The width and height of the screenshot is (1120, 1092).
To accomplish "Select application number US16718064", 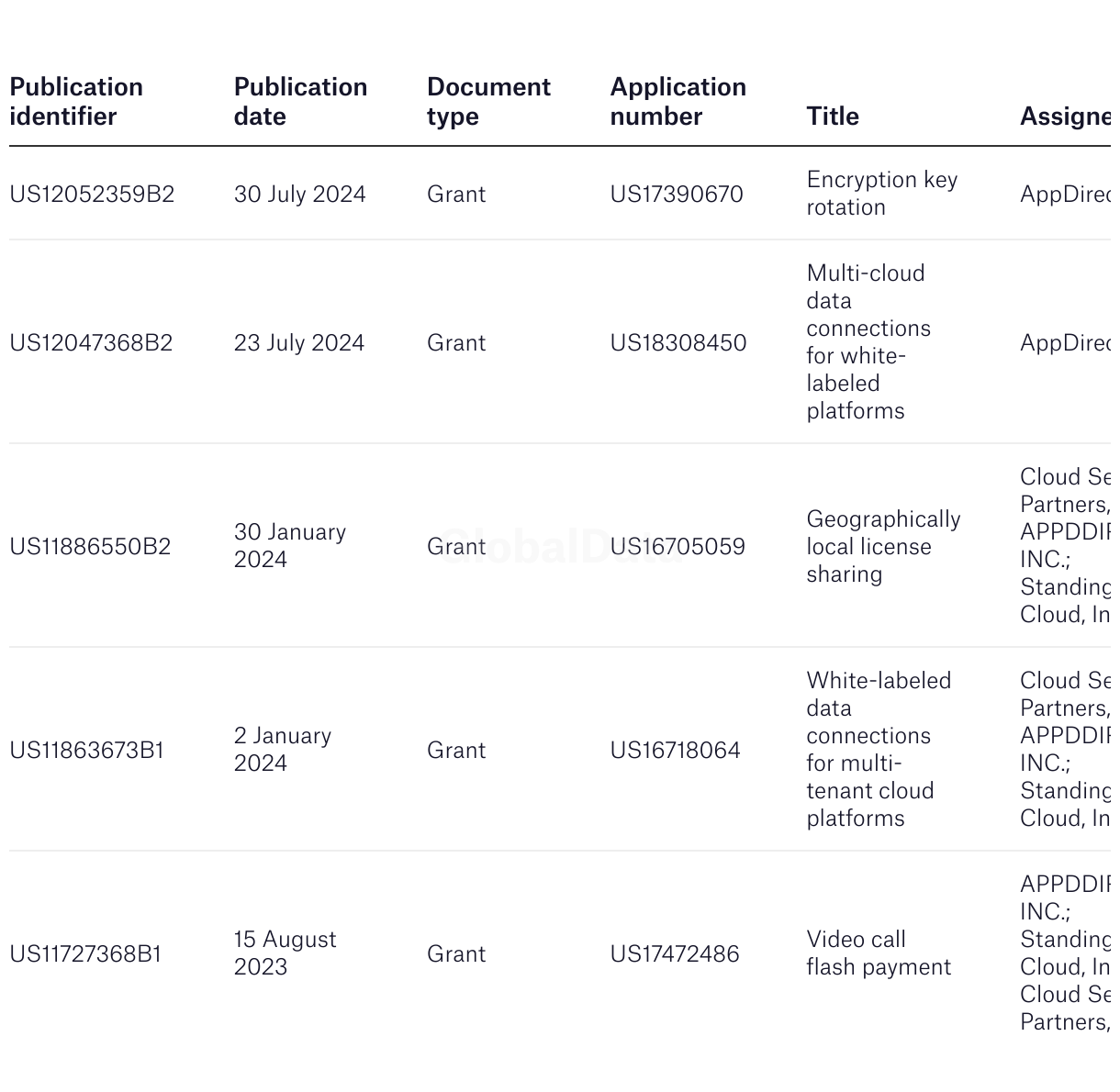I will coord(675,751).
